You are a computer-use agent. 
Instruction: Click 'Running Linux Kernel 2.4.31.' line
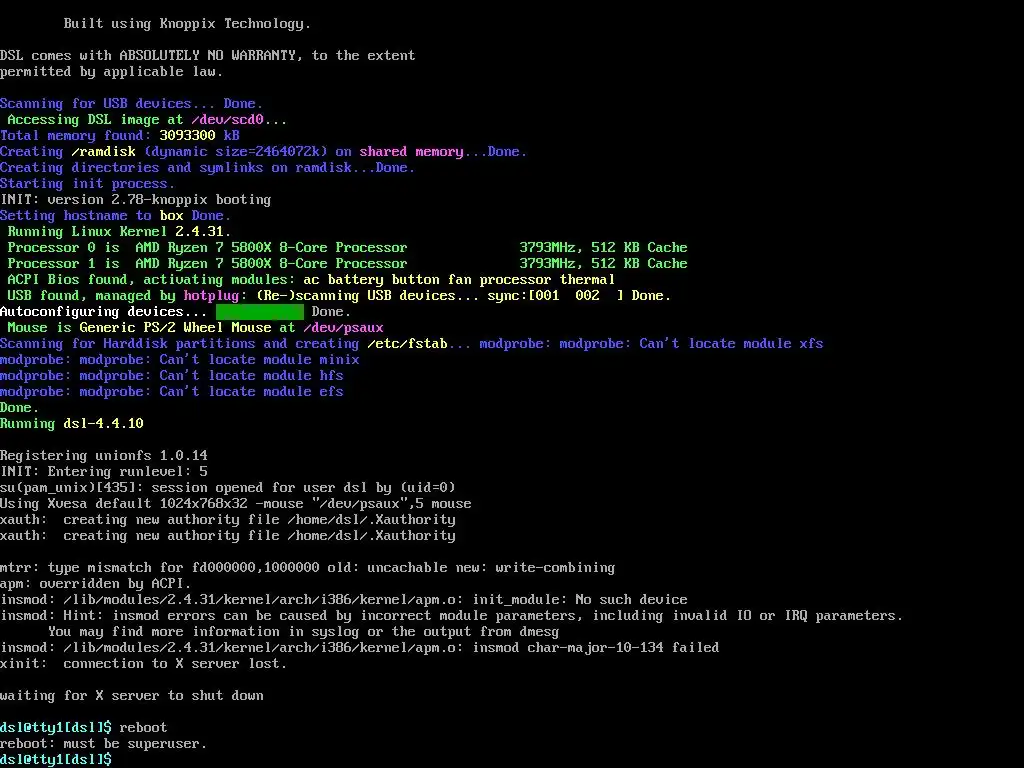(x=119, y=232)
